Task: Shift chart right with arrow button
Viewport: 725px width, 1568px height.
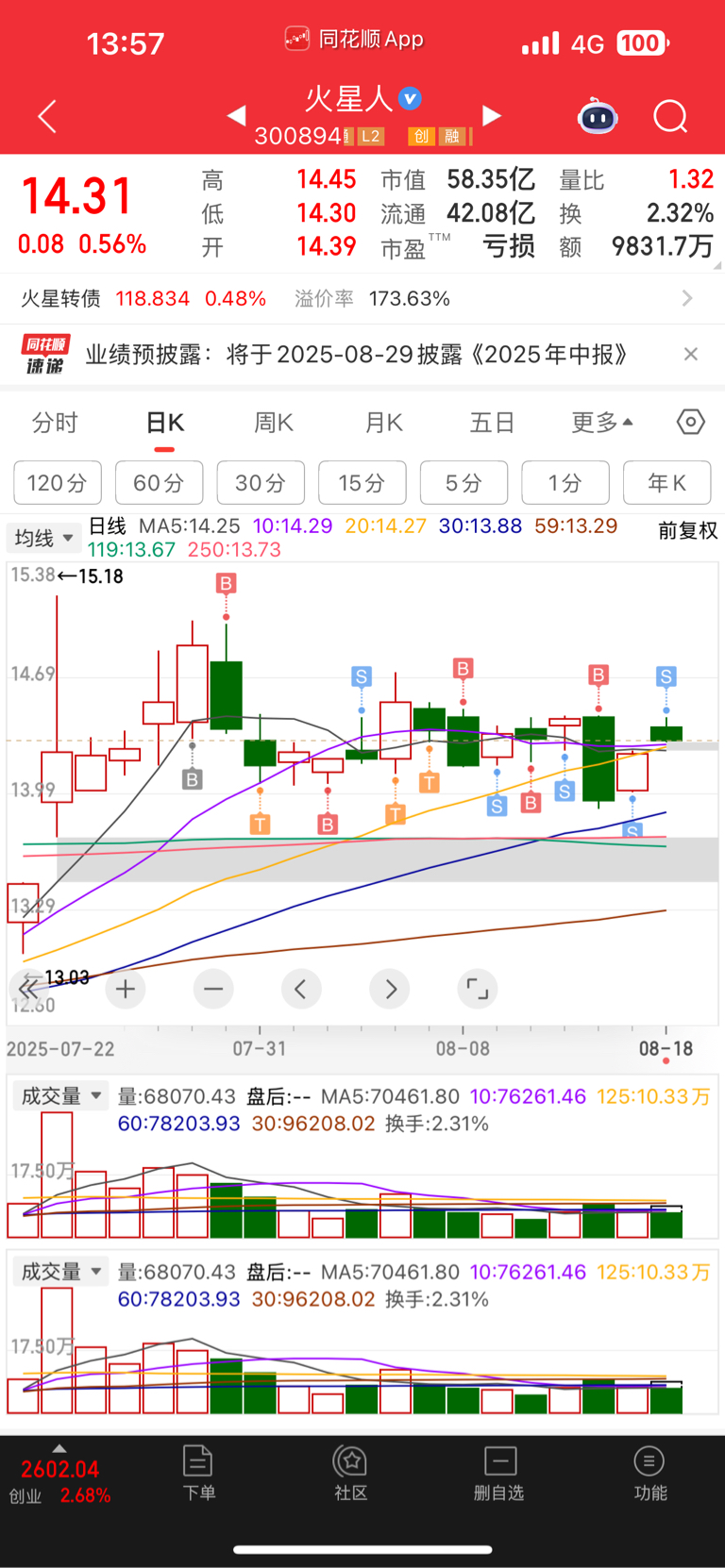Action: pos(390,989)
